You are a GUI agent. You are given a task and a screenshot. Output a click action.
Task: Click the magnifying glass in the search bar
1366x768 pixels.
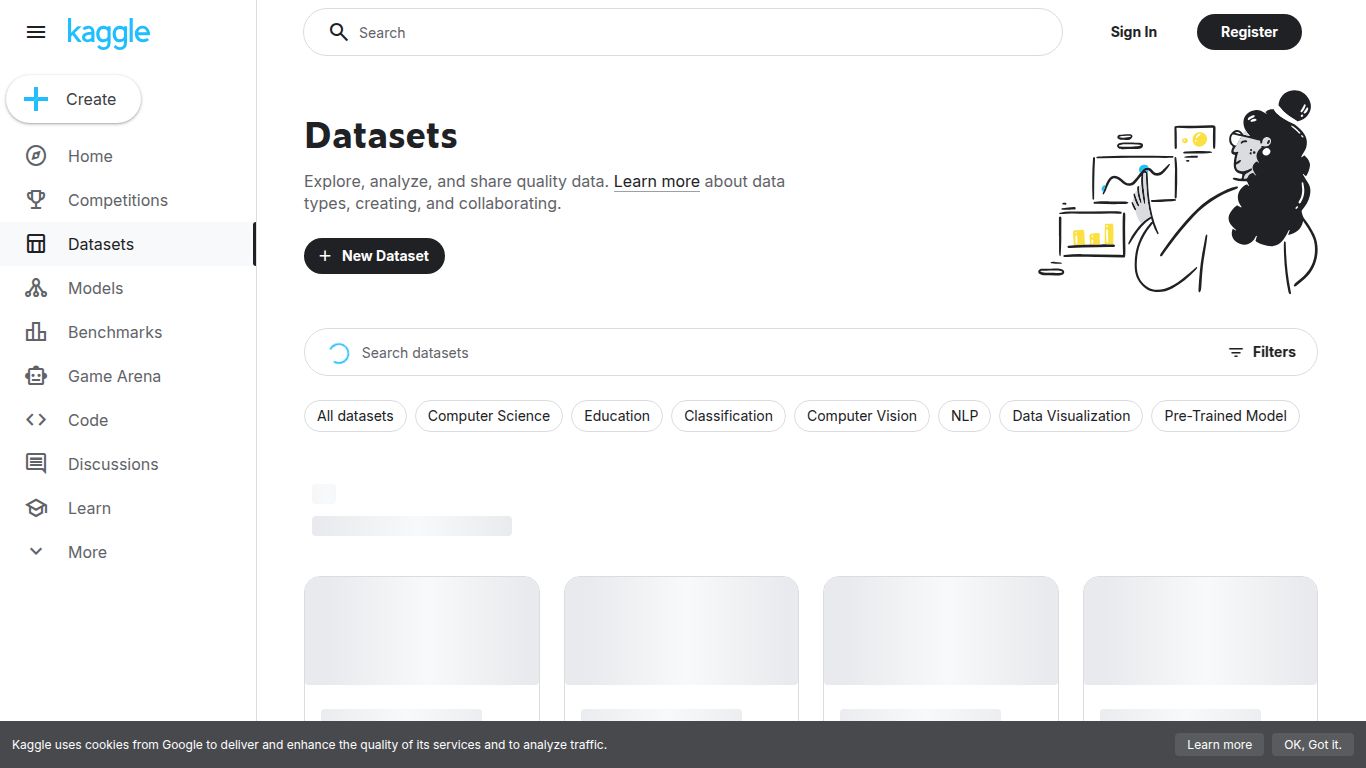pos(339,32)
